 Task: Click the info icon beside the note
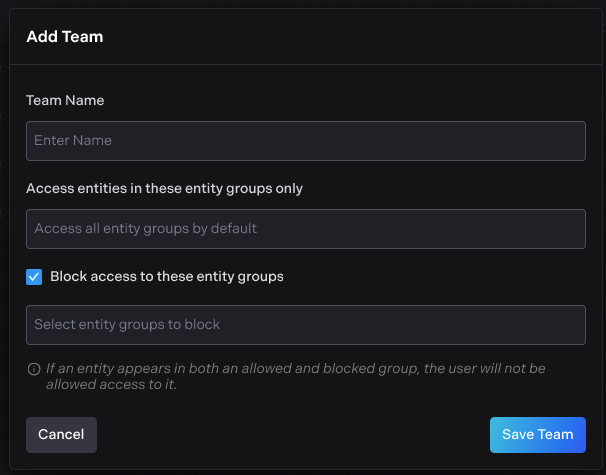pyautogui.click(x=34, y=369)
